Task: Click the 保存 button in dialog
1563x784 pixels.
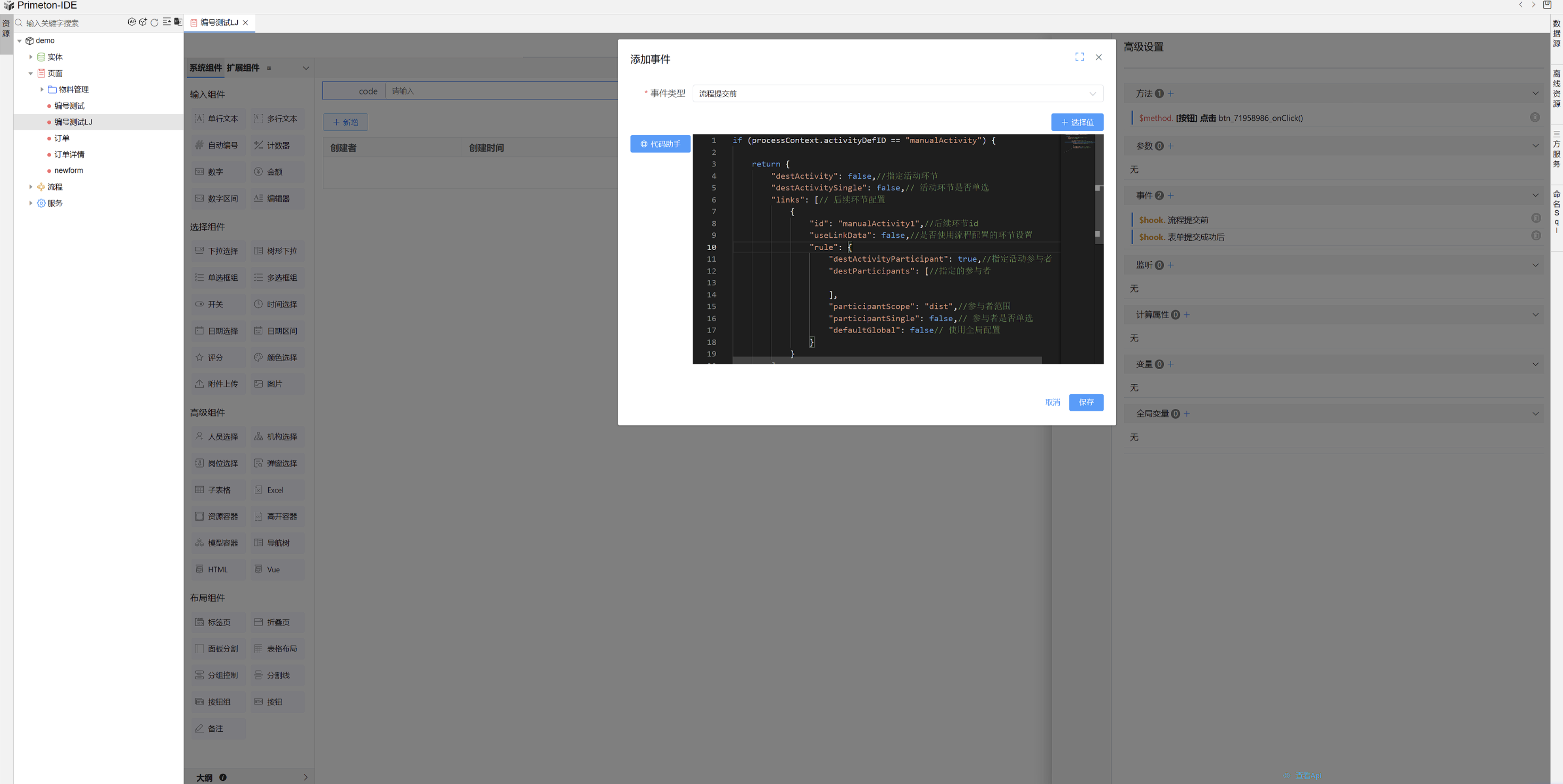Action: click(1085, 402)
